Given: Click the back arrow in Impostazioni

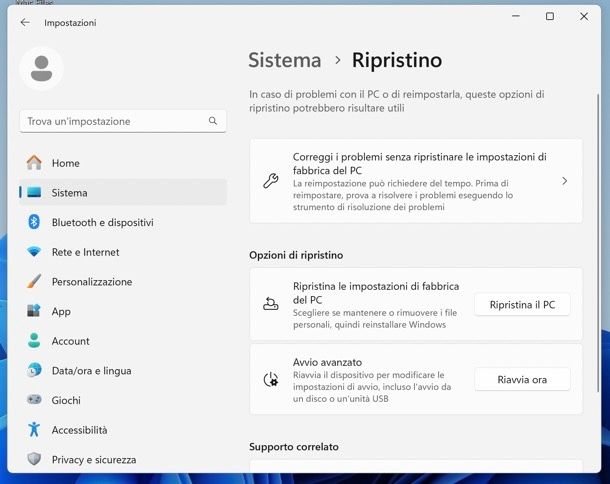Looking at the screenshot, I should coord(25,23).
